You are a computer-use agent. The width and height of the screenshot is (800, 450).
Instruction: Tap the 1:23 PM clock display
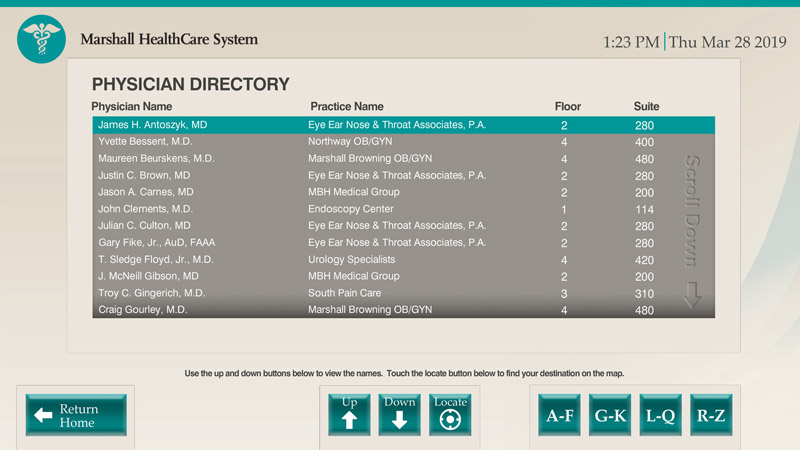tap(631, 42)
